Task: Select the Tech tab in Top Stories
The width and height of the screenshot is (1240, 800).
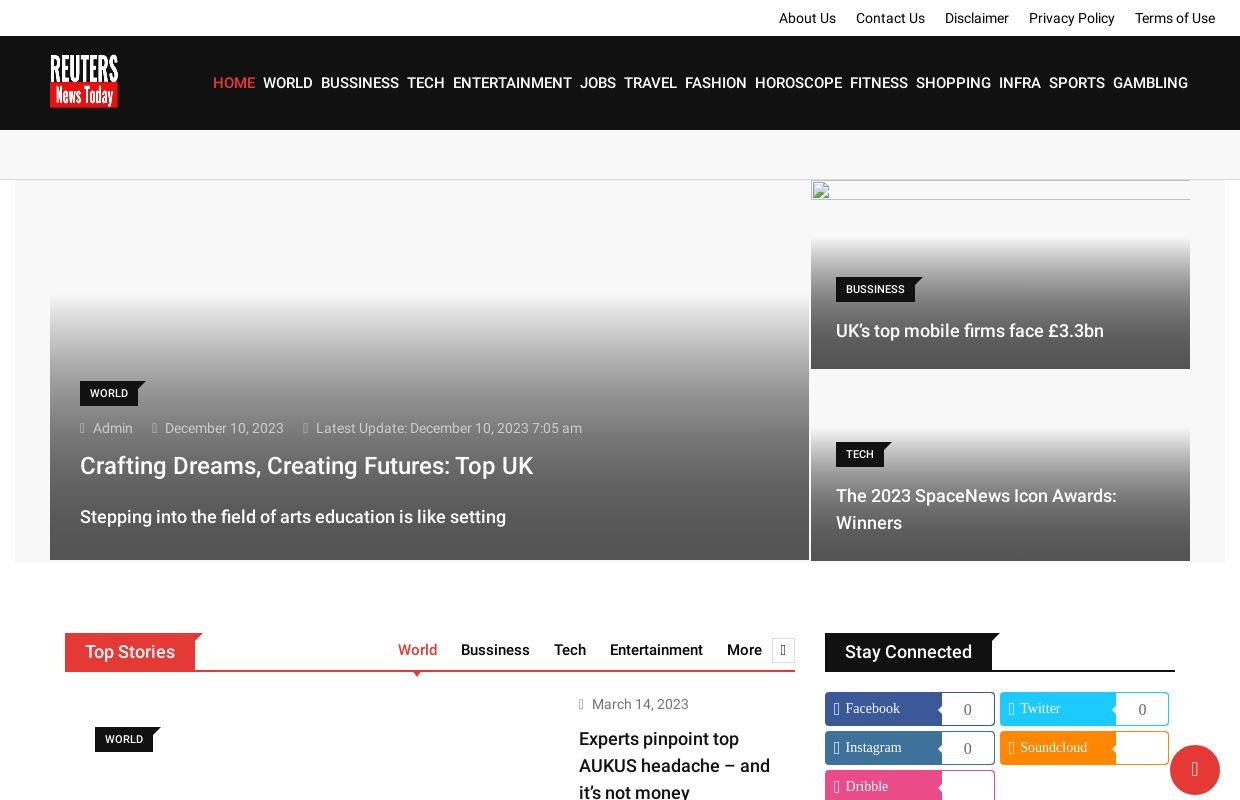Action: pyautogui.click(x=570, y=650)
